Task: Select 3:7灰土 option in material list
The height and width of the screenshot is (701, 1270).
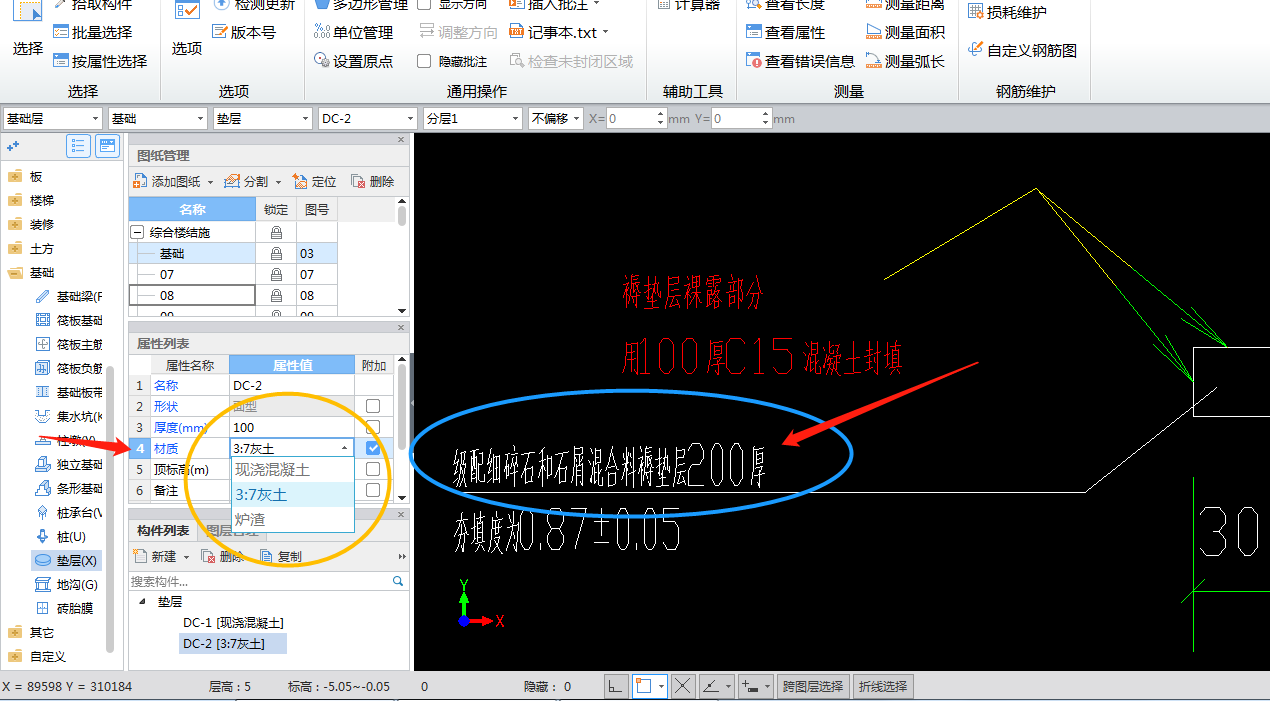Action: [292, 494]
